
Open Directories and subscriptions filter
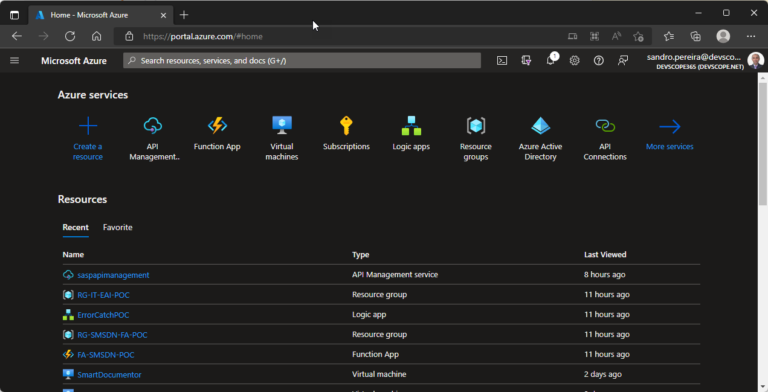(x=526, y=61)
